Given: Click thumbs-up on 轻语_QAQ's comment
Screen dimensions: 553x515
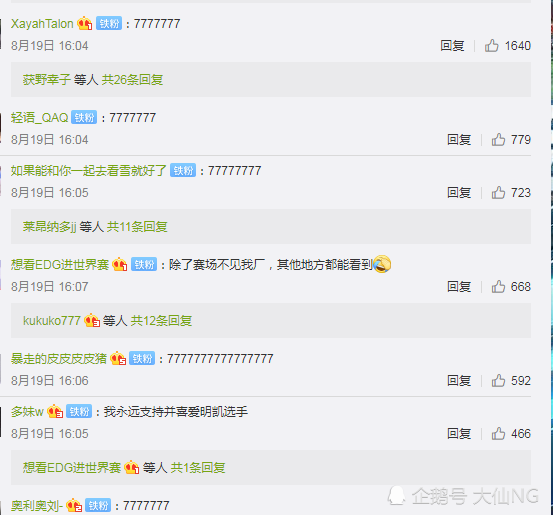Looking at the screenshot, I should click(x=498, y=140).
